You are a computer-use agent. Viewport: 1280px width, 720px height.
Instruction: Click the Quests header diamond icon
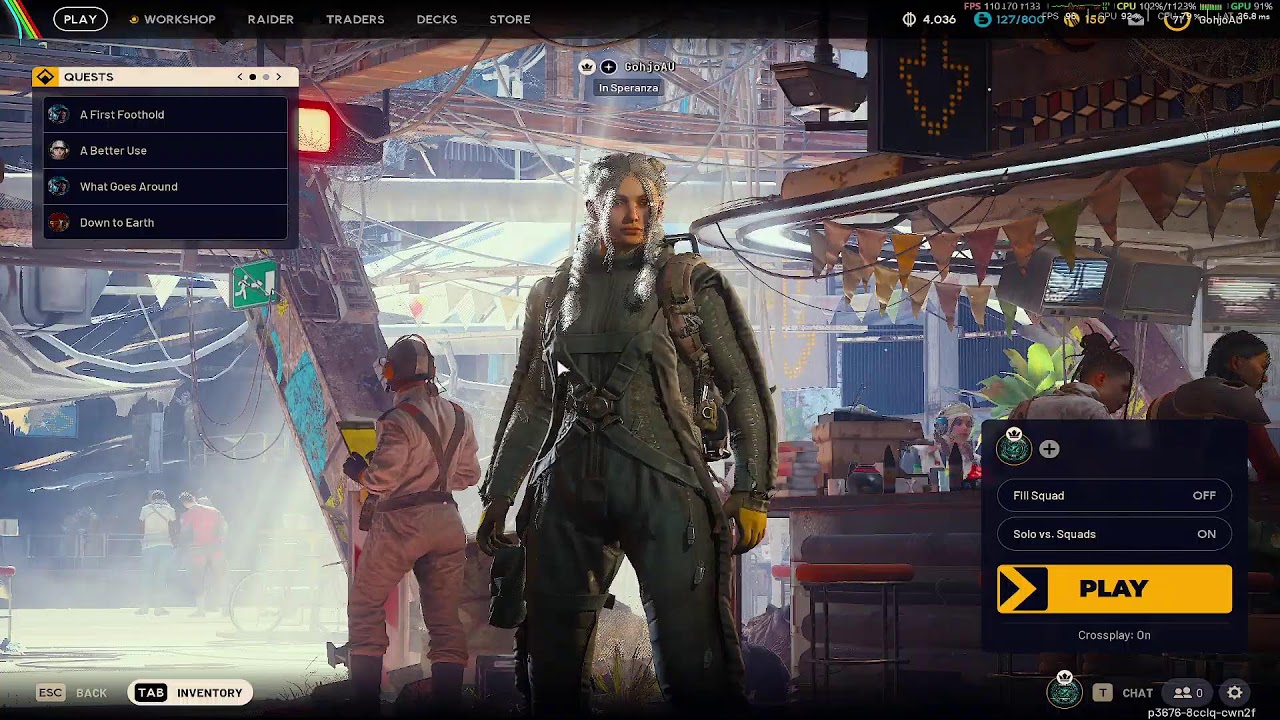point(45,77)
